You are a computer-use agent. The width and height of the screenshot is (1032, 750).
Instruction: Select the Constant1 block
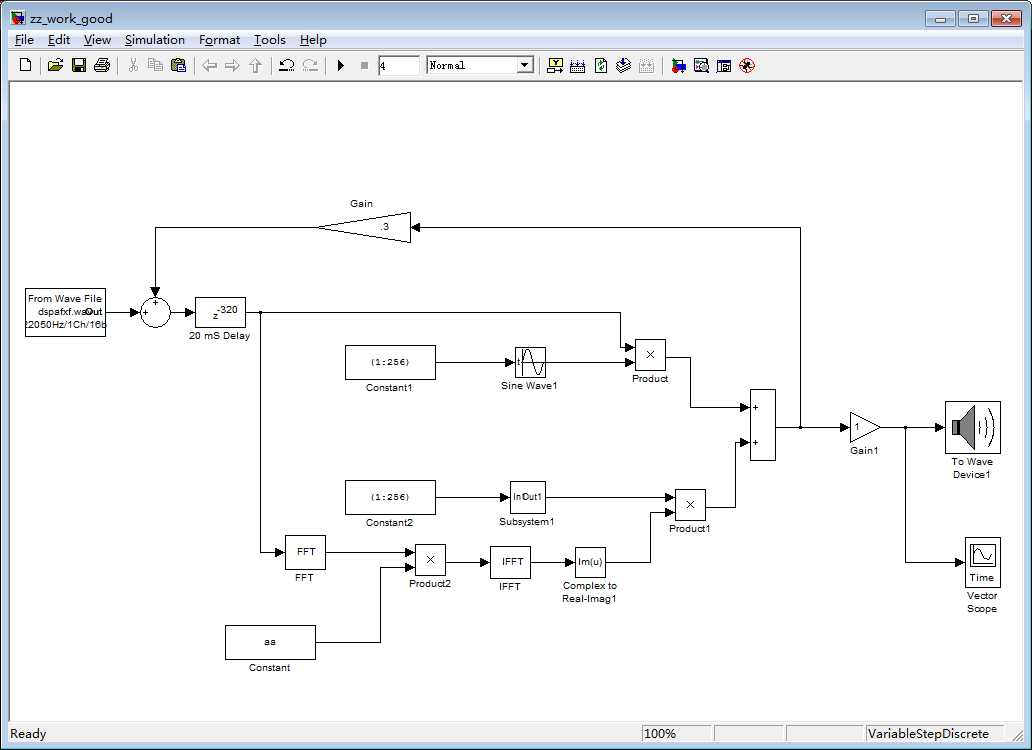coord(390,362)
